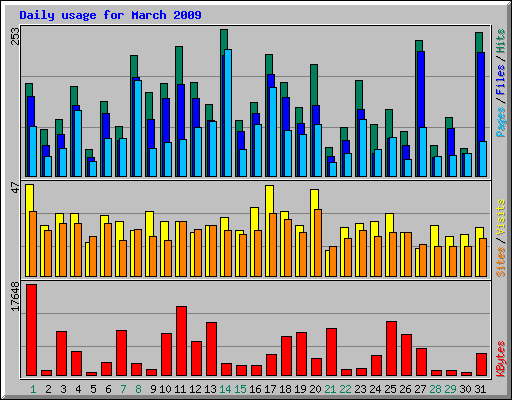Select day 17 on the date axis
This screenshot has width=512, height=400.
270,389
